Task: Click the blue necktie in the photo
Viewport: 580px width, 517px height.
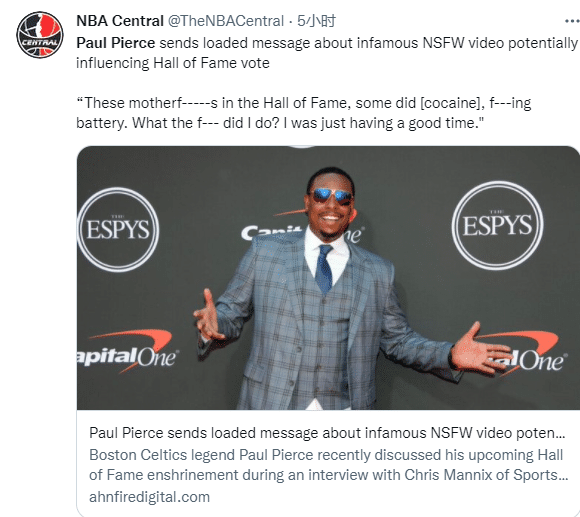Action: [x=324, y=269]
